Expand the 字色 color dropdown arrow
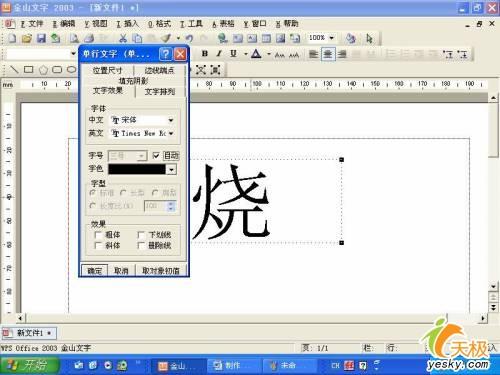 171,169
